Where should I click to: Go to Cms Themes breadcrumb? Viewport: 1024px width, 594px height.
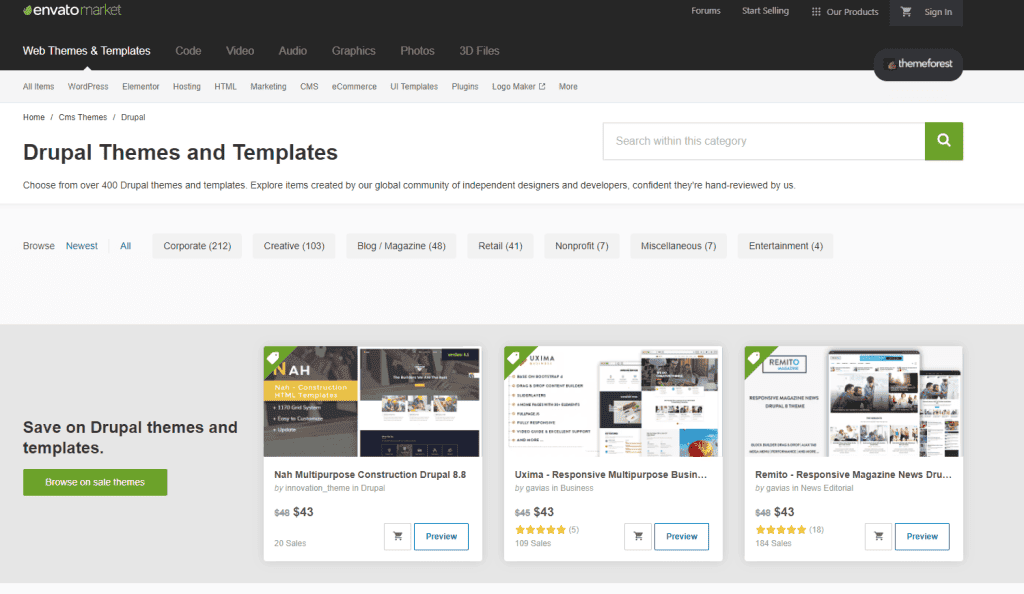click(x=83, y=117)
